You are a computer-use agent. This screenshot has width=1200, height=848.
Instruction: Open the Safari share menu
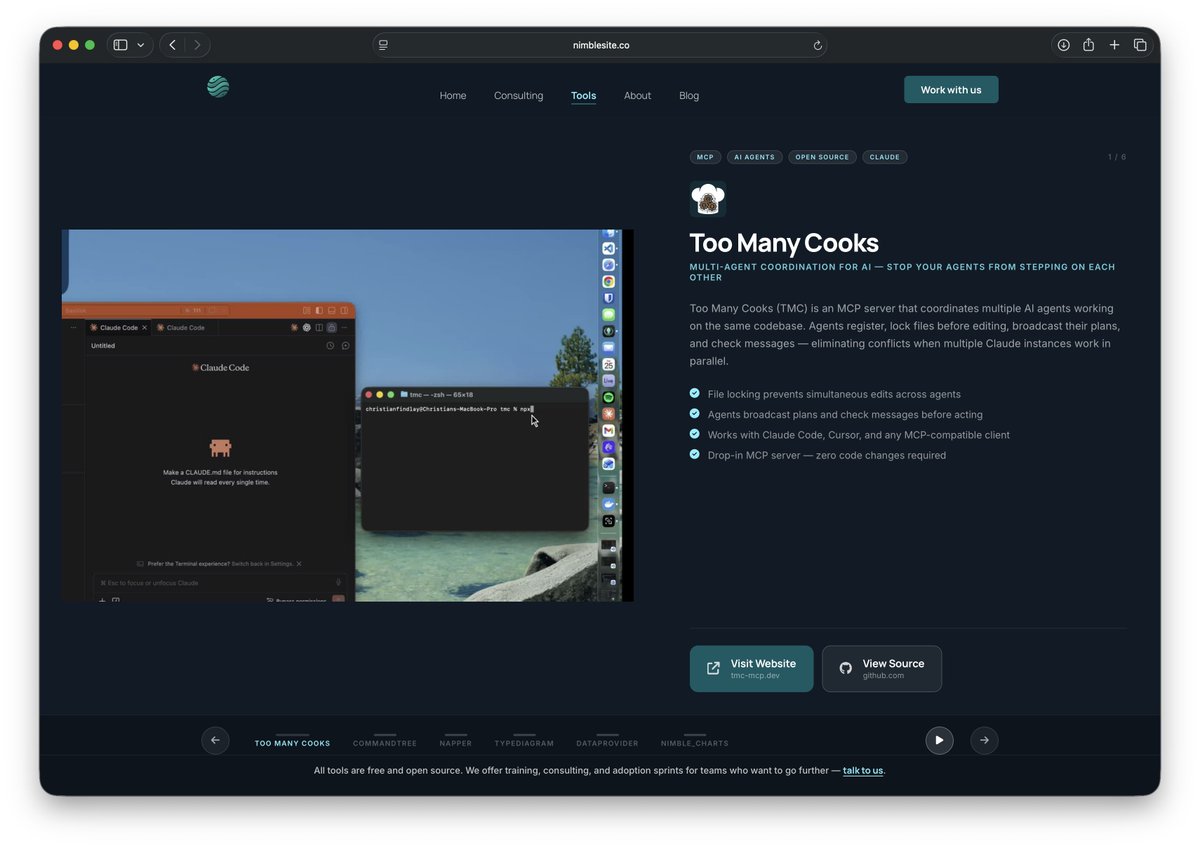coord(1088,45)
